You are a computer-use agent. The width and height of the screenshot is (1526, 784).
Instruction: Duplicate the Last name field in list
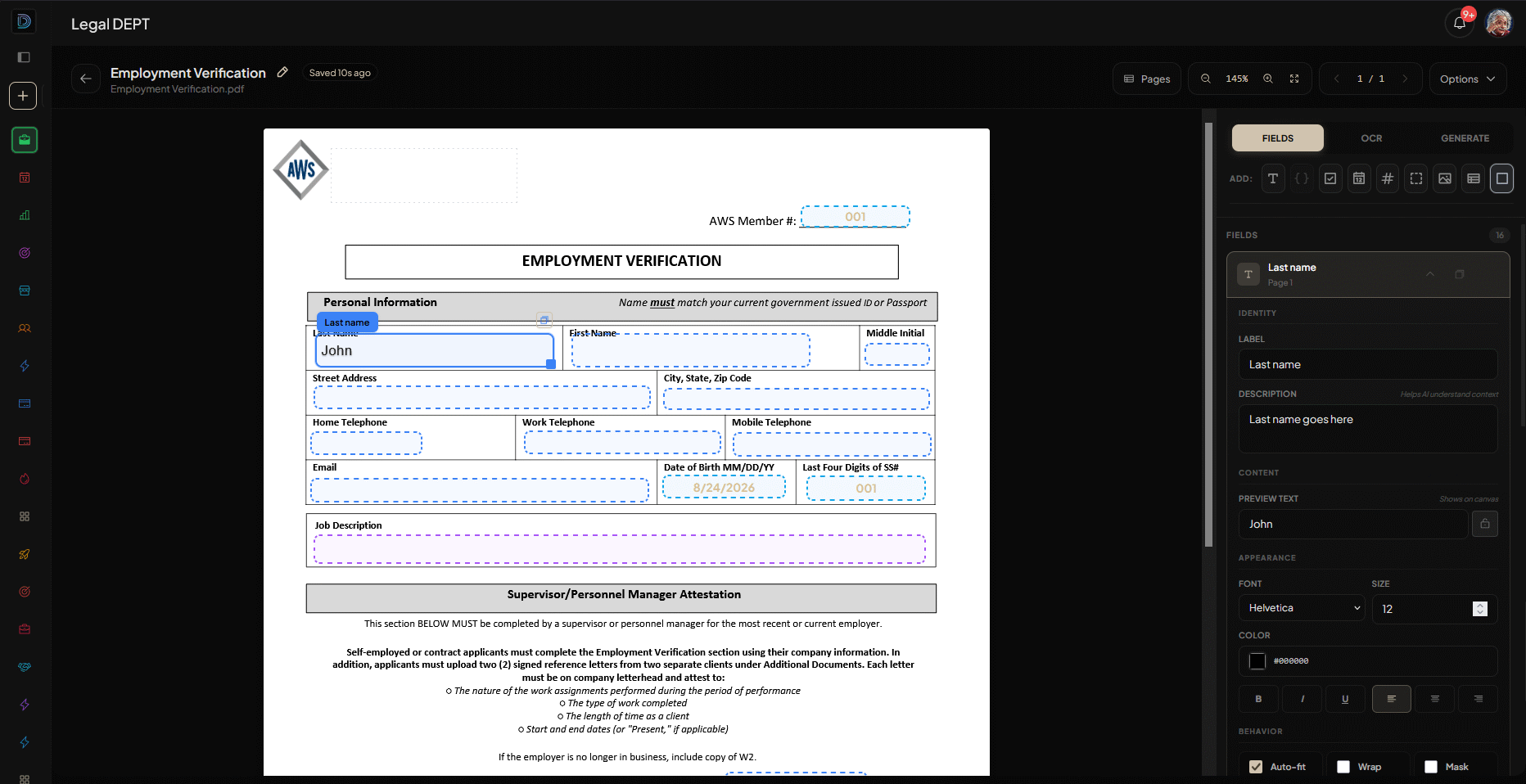[x=1460, y=274]
